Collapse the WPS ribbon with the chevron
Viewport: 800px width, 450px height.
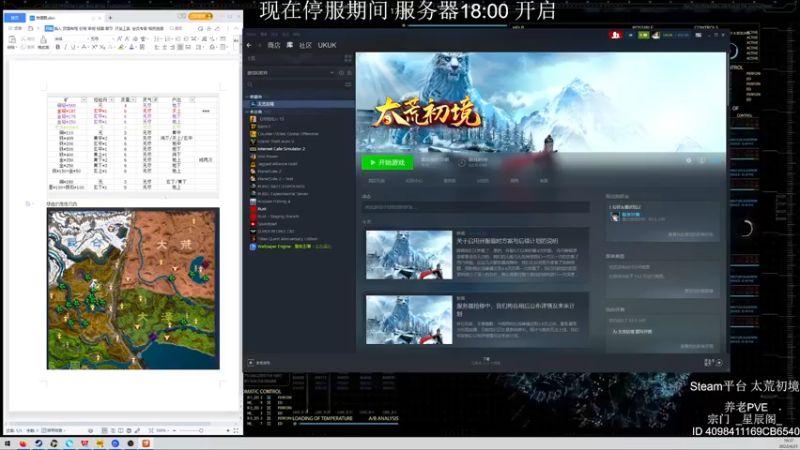point(236,29)
